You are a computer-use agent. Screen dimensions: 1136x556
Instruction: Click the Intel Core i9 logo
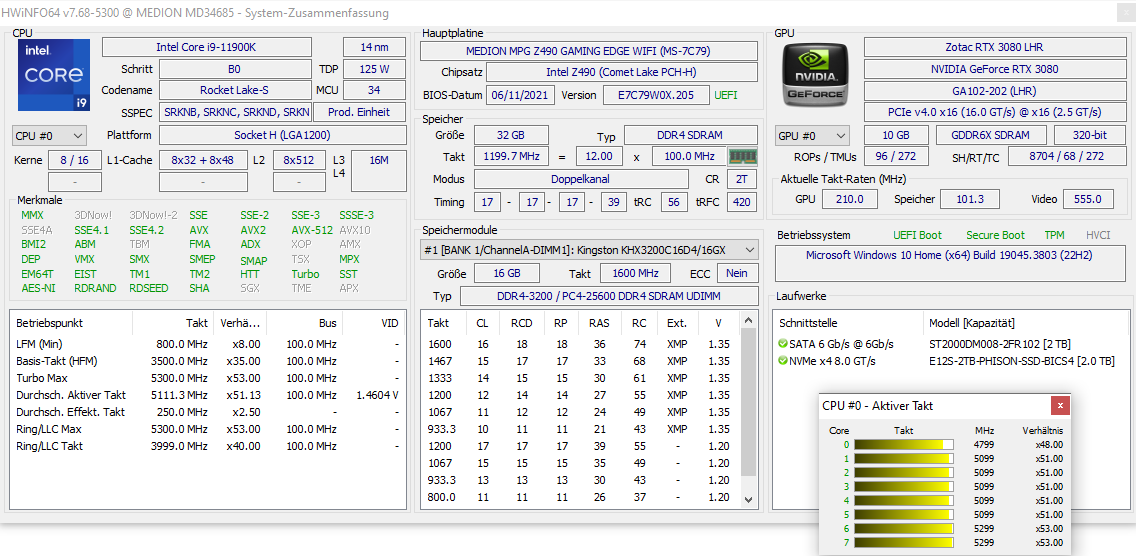(54, 75)
